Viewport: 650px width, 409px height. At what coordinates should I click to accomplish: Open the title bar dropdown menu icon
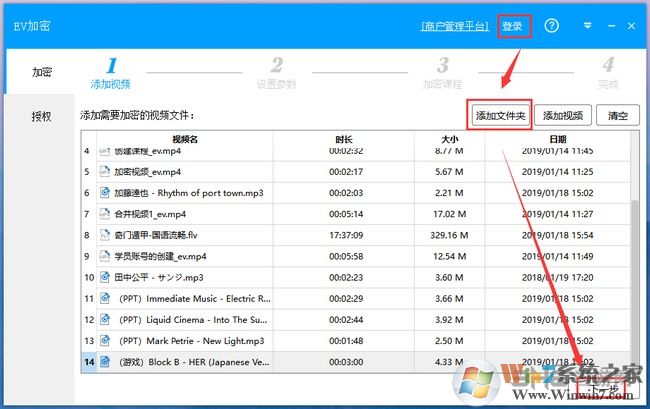587,26
